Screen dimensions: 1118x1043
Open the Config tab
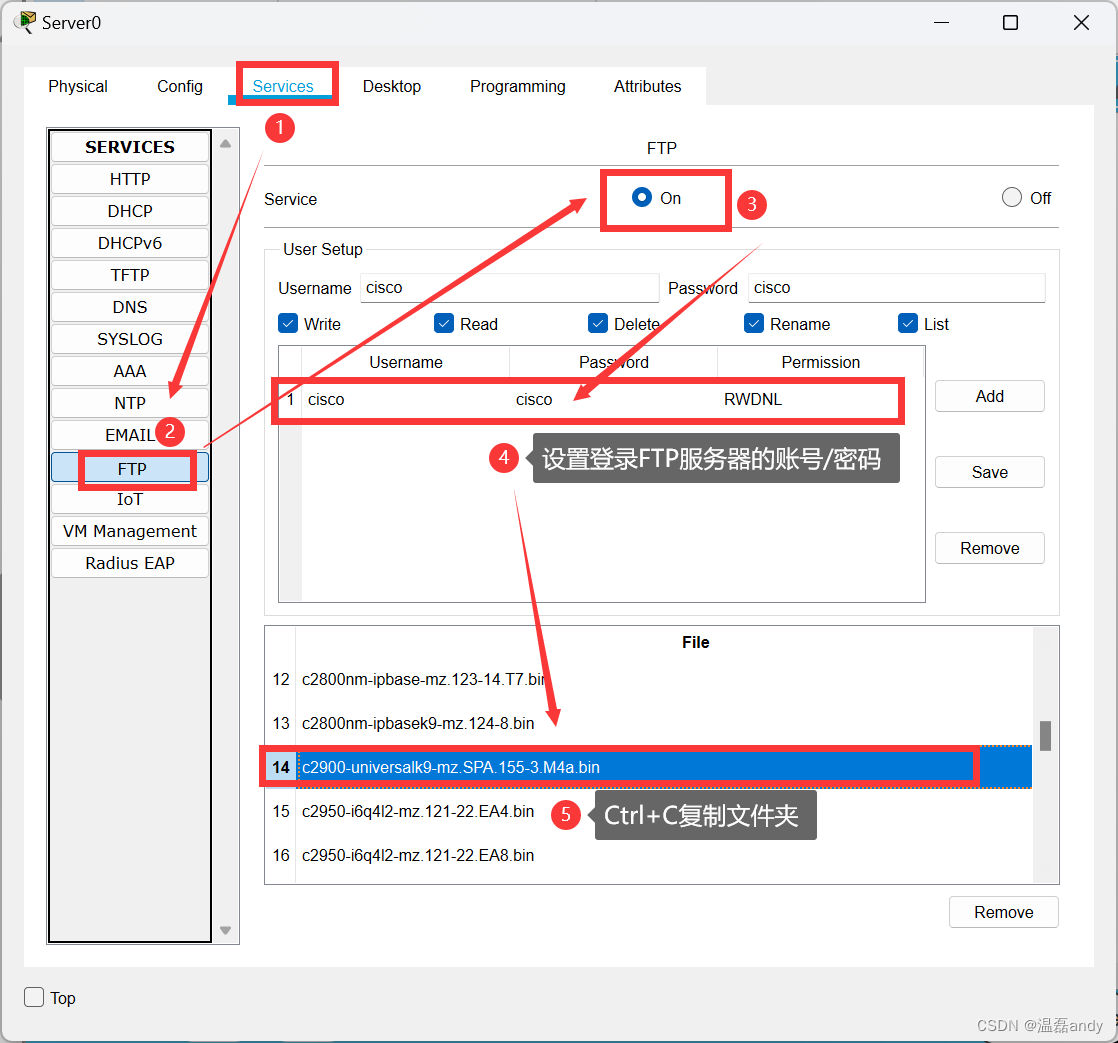point(180,86)
